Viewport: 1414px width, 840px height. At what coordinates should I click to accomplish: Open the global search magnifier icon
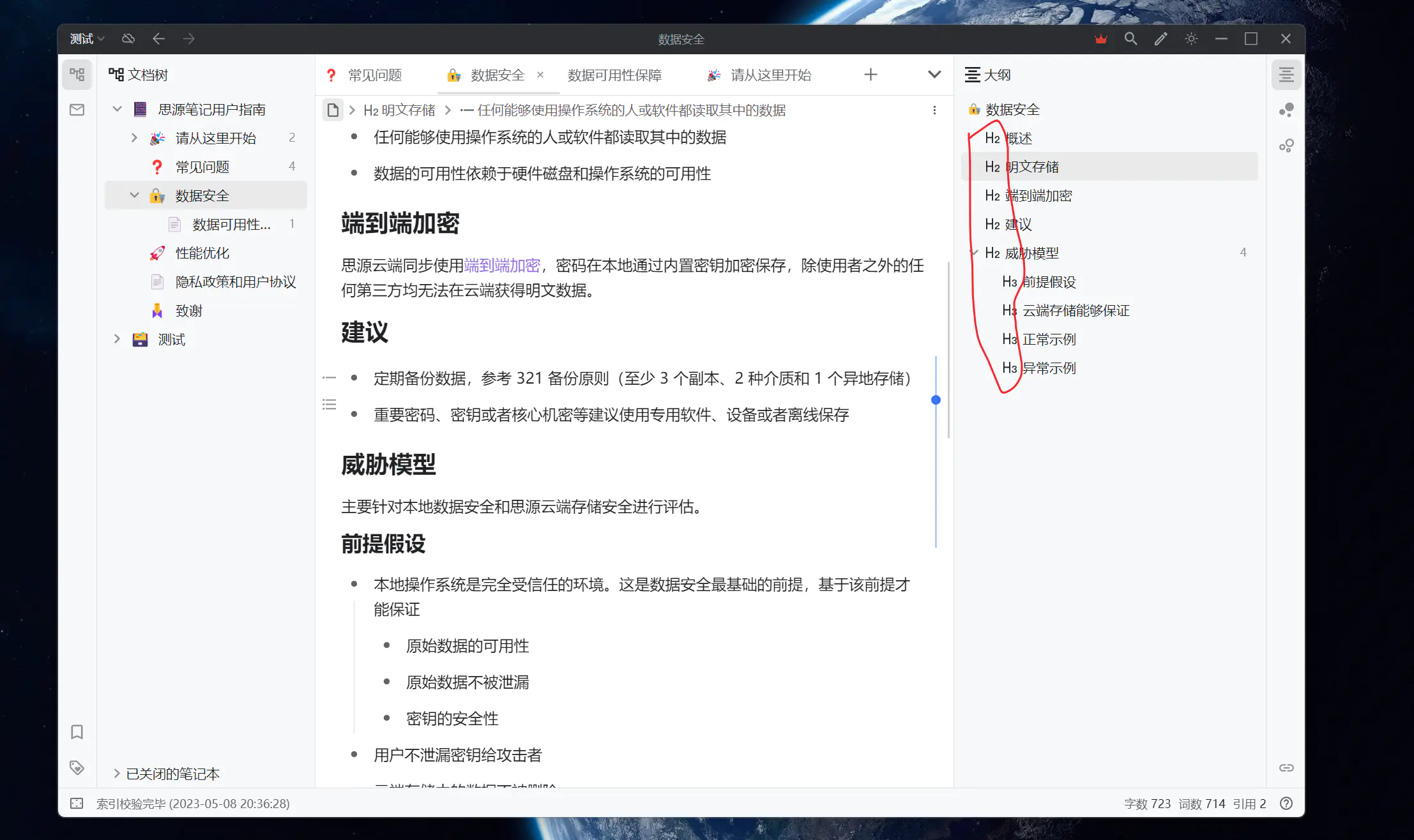(1130, 39)
